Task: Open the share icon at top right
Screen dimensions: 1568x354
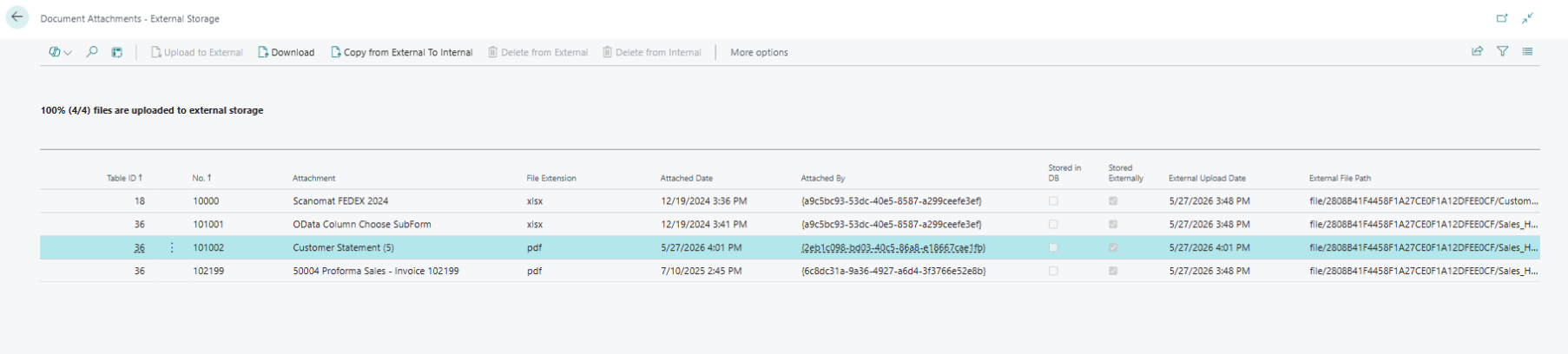Action: coord(1477,51)
